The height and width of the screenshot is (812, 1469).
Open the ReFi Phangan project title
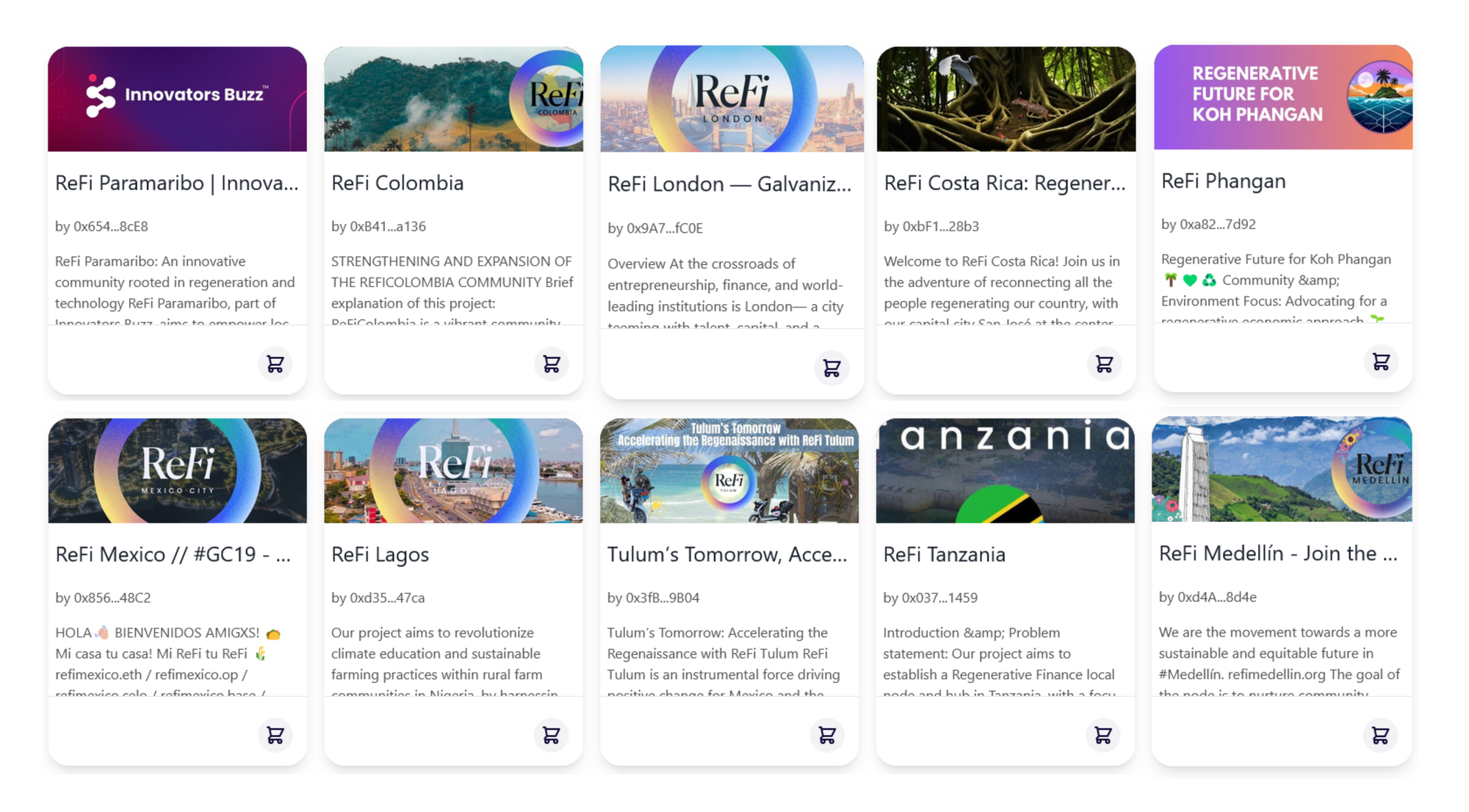[x=1223, y=181]
